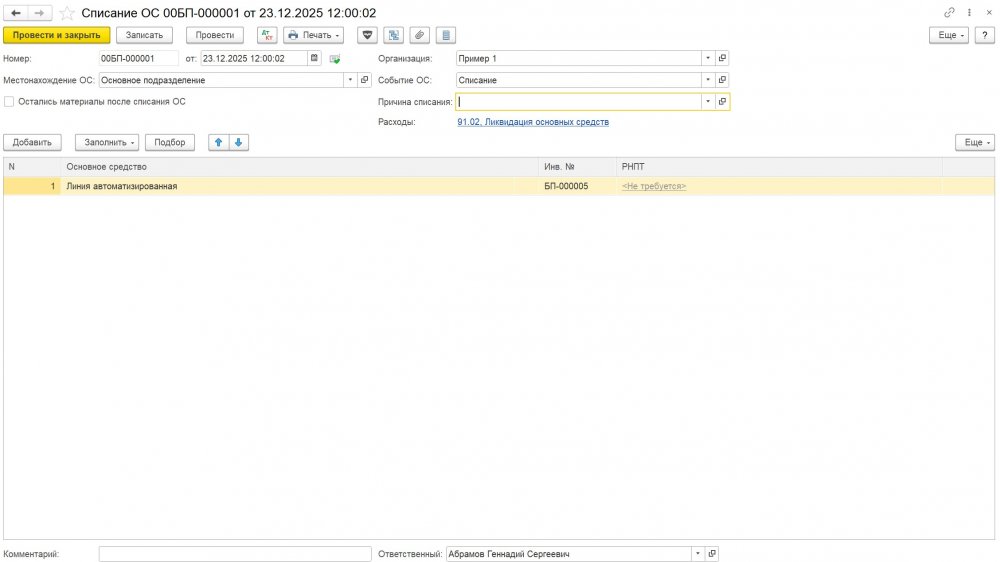Open the Ответственный dropdown list
The height and width of the screenshot is (562, 1000).
697,553
